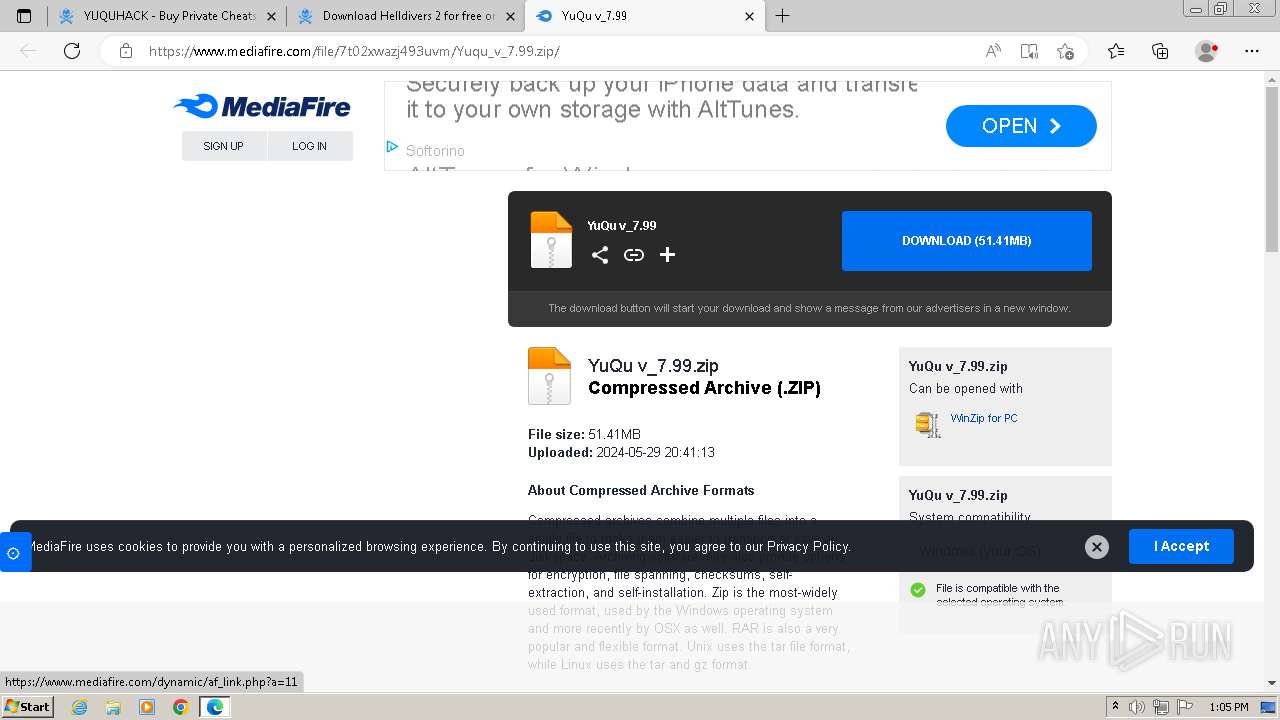Viewport: 1280px width, 720px height.
Task: Open Collections icon in Edge toolbar
Action: point(1160,51)
